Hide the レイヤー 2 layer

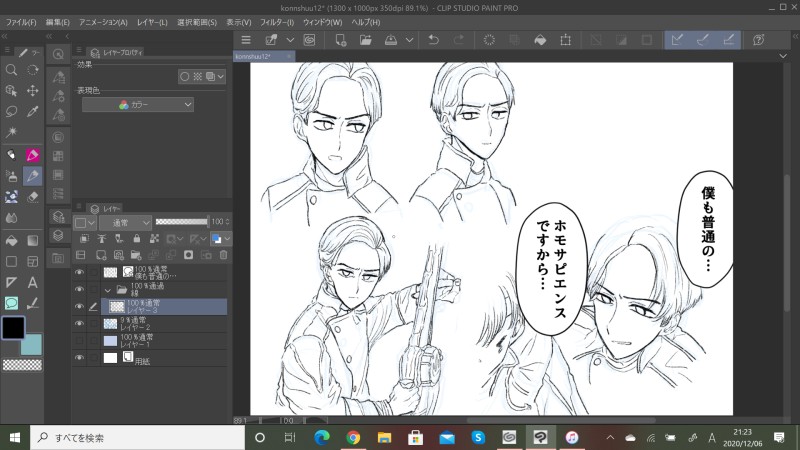coord(79,323)
